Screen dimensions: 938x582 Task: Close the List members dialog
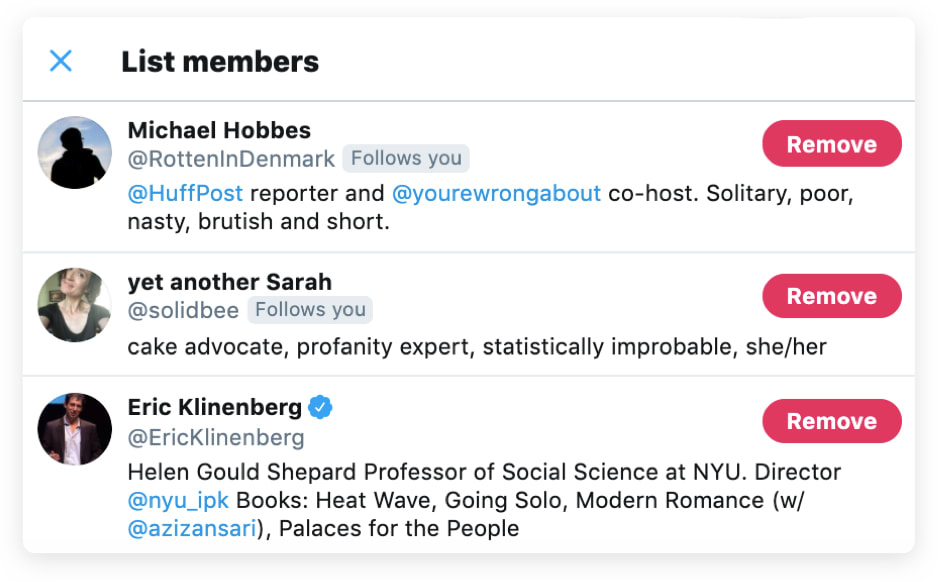point(60,61)
